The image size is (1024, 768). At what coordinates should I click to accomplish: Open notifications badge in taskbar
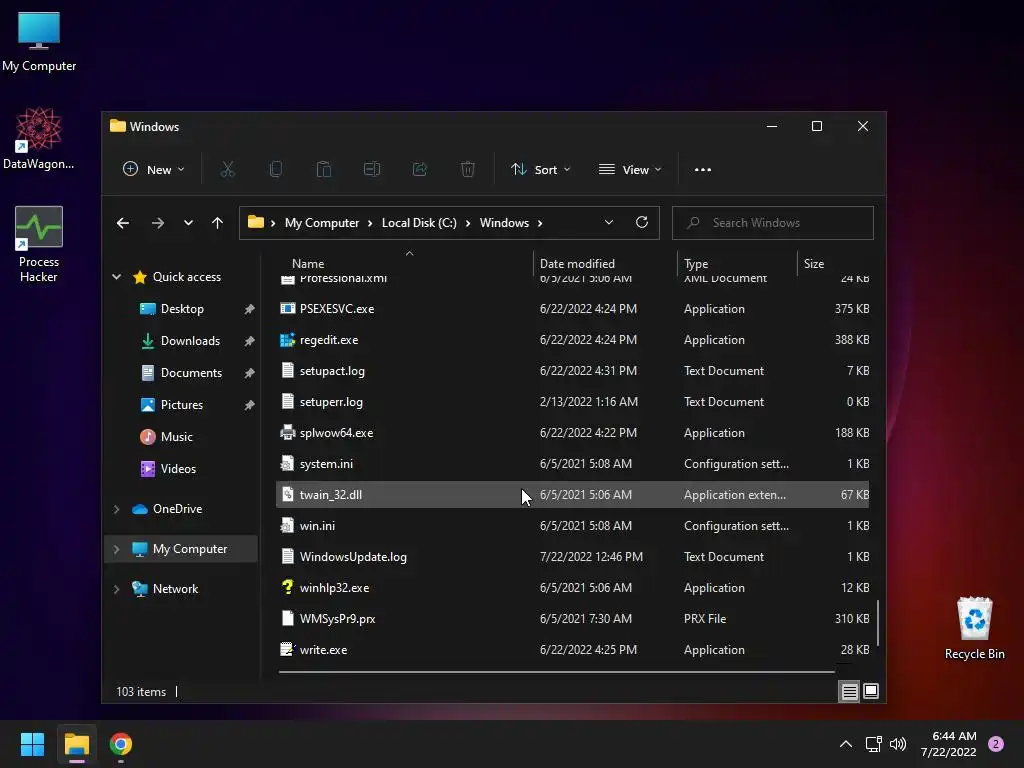click(996, 744)
